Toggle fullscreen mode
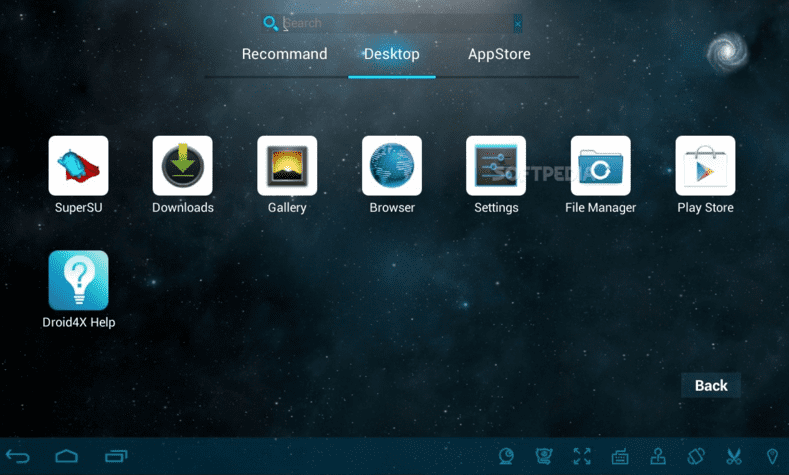 582,457
